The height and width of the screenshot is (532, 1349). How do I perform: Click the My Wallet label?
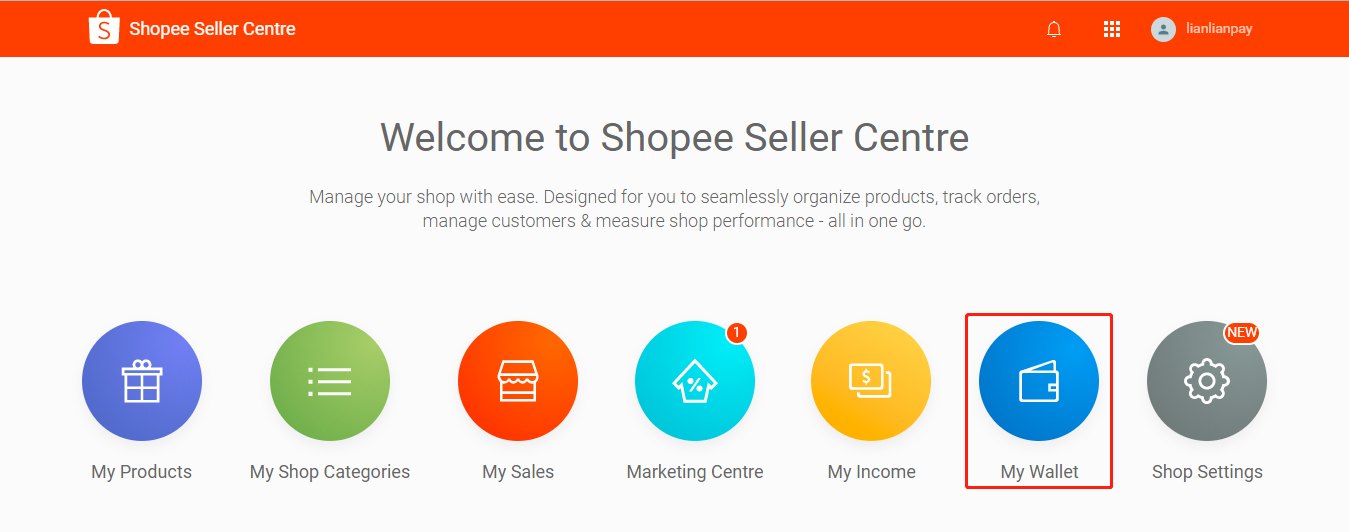(x=1039, y=472)
